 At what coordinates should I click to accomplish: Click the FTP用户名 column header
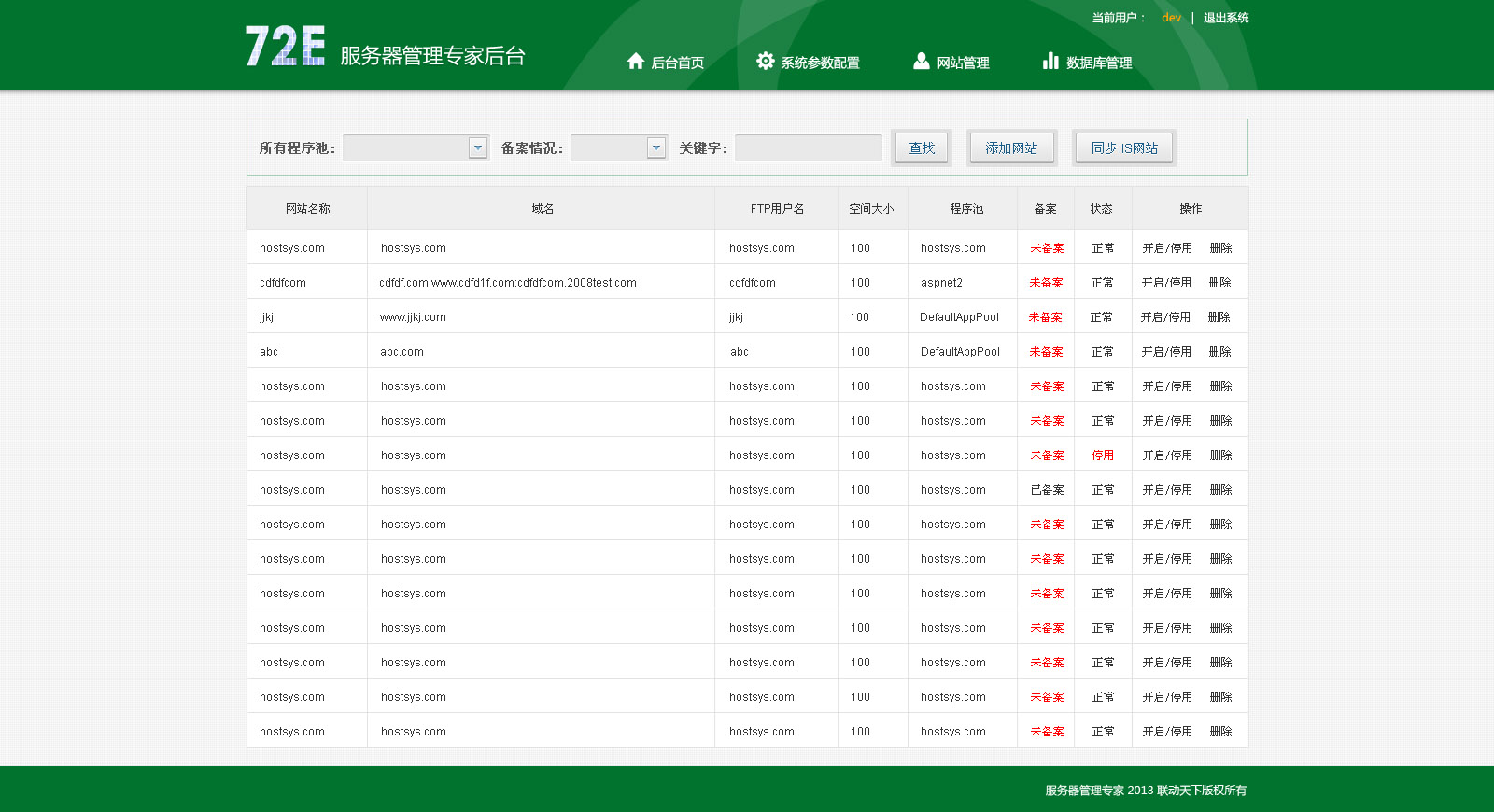tap(777, 209)
